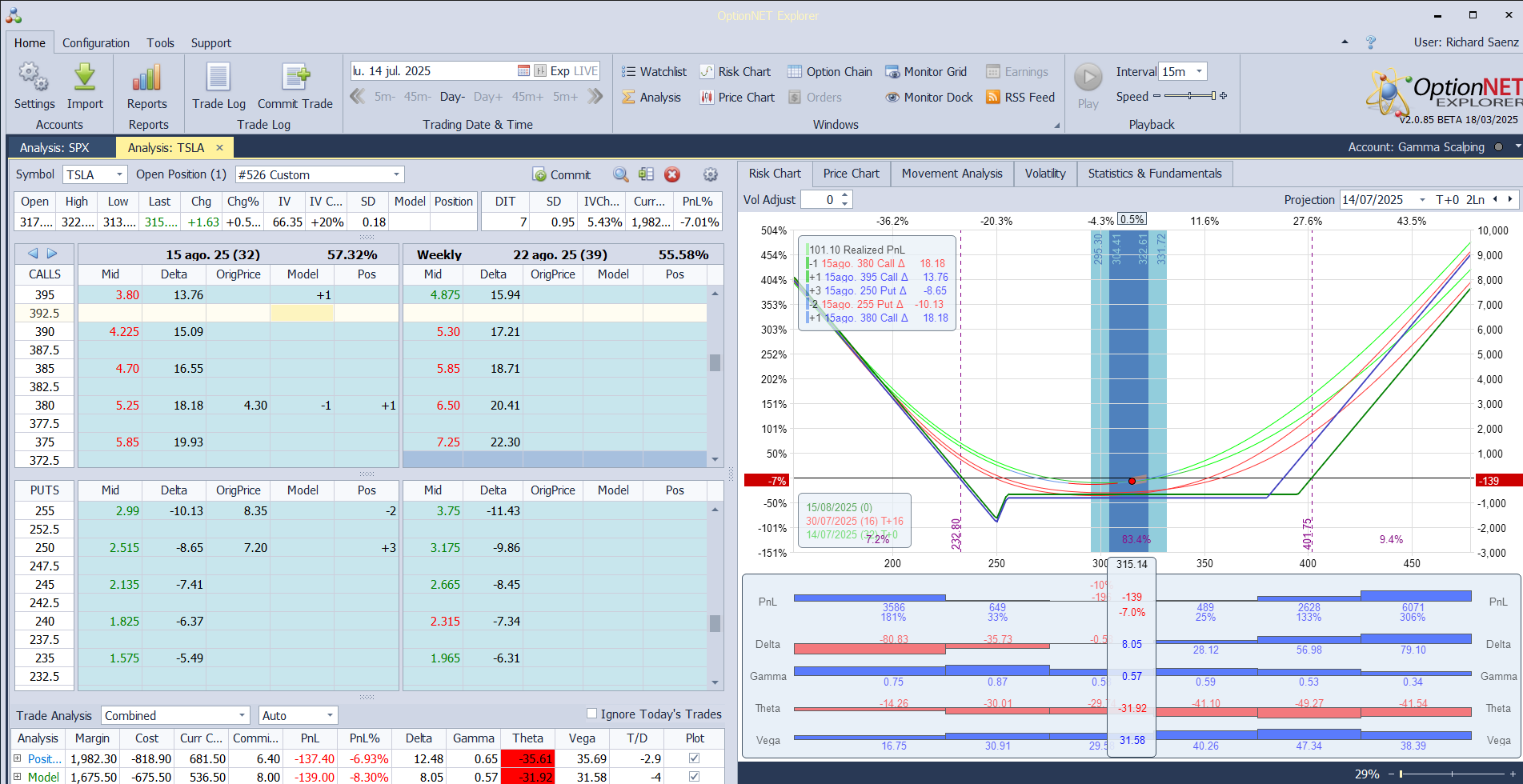Open the position settings gear icon
Image resolution: width=1523 pixels, height=784 pixels.
point(710,174)
